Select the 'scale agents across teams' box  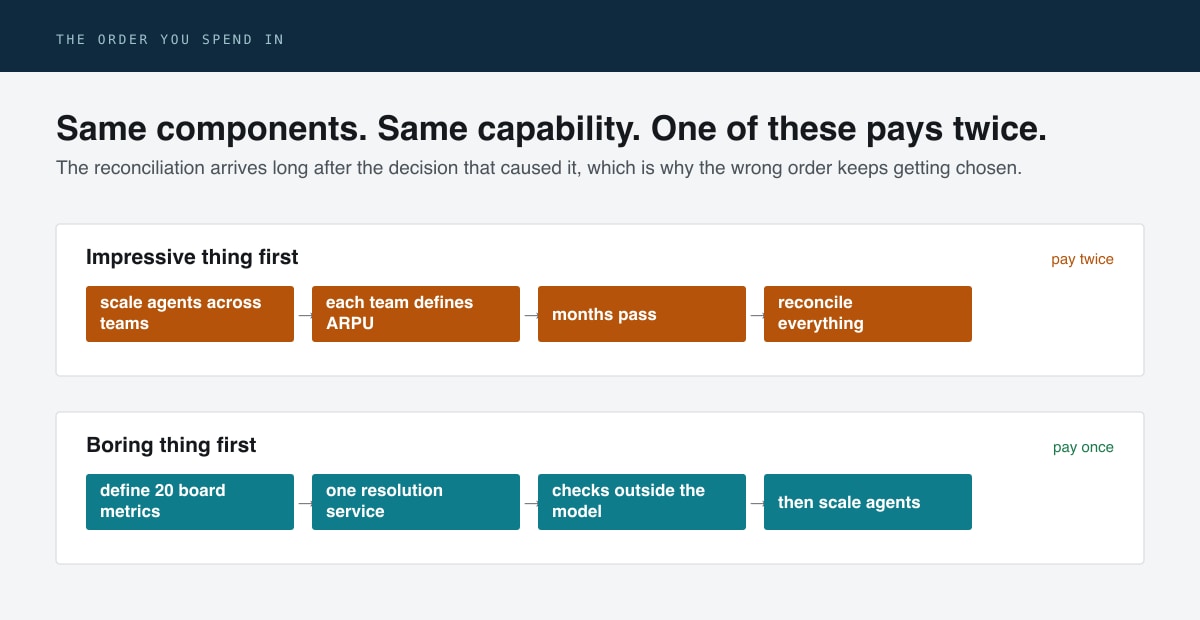coord(190,314)
